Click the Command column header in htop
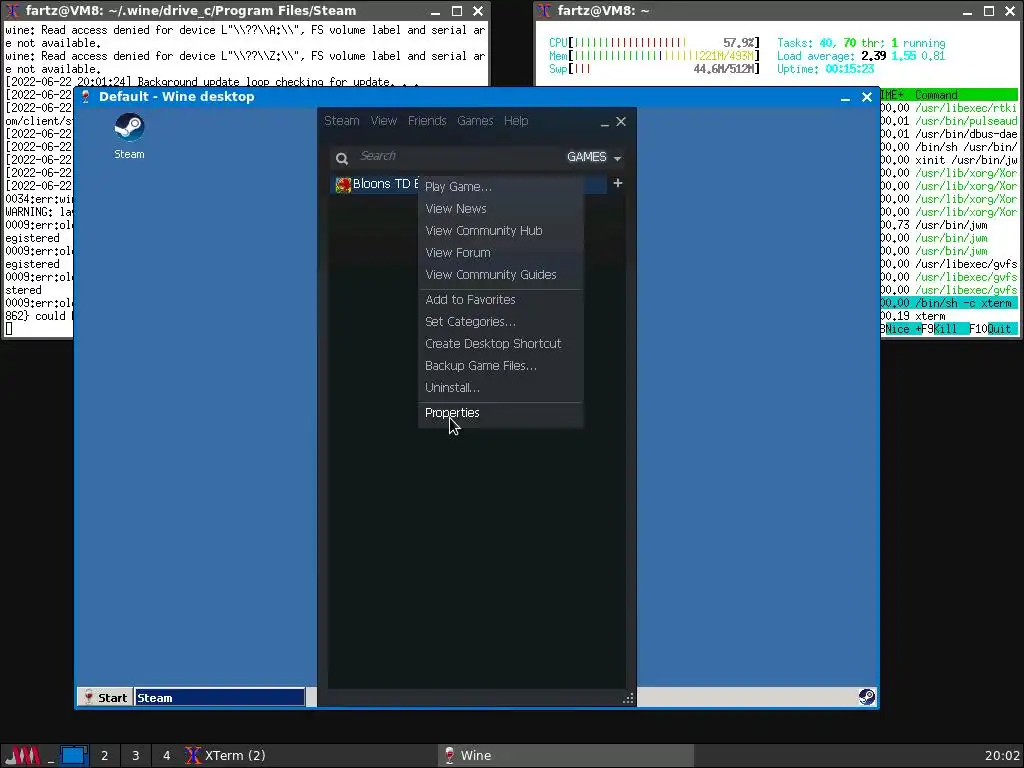Screen dimensions: 1024x768 pos(936,95)
